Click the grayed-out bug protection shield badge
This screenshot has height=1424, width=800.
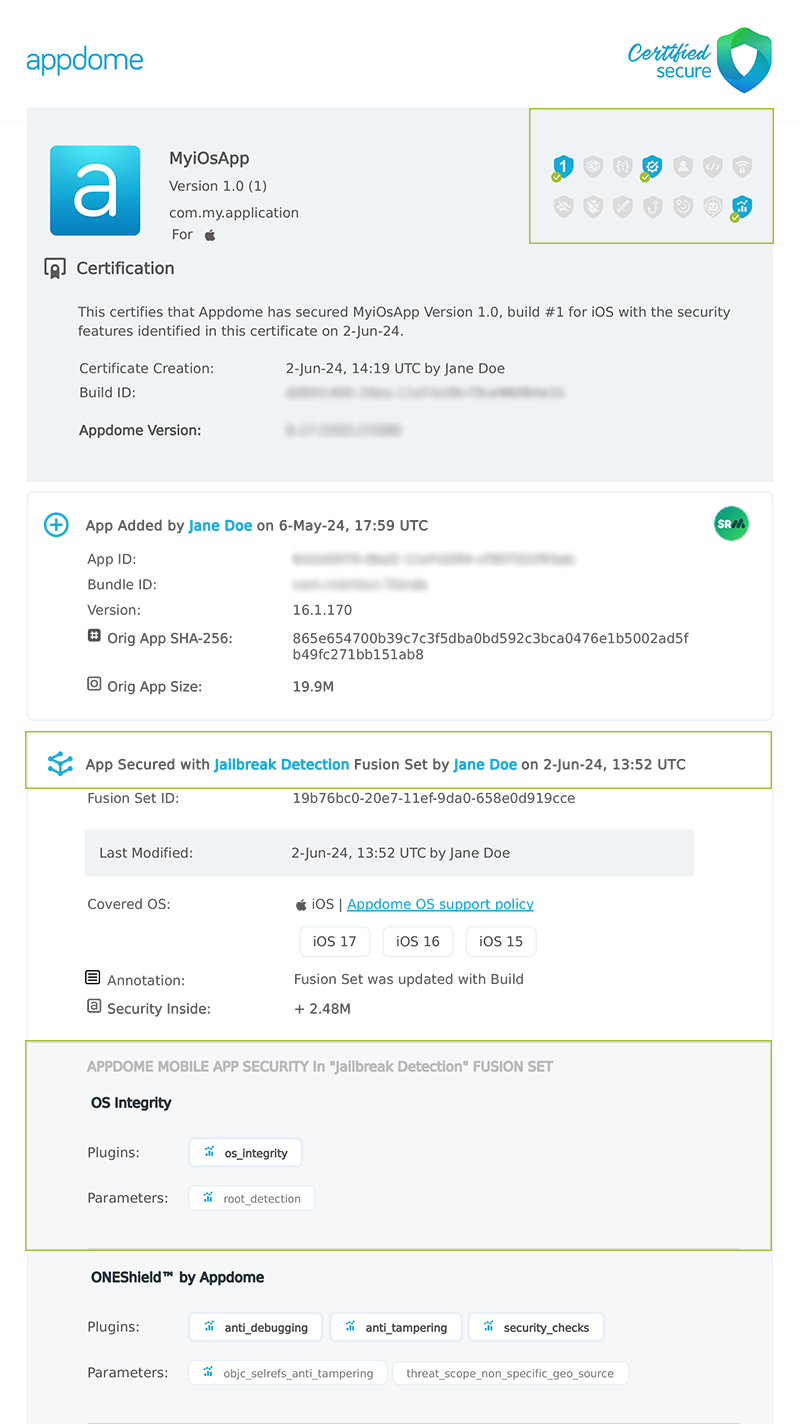(x=592, y=207)
